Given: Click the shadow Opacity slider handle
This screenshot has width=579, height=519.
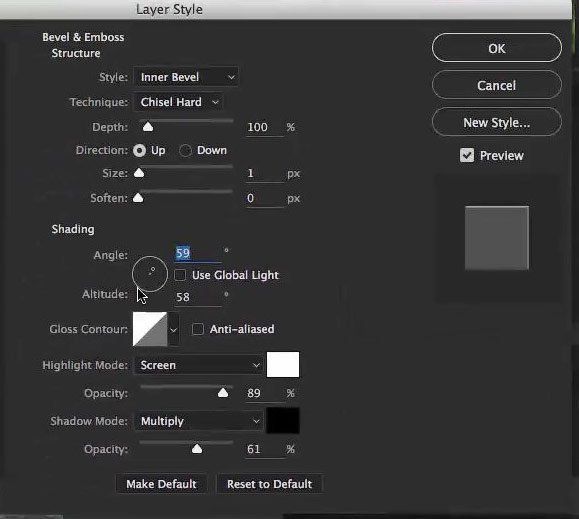Looking at the screenshot, I should (x=197, y=448).
